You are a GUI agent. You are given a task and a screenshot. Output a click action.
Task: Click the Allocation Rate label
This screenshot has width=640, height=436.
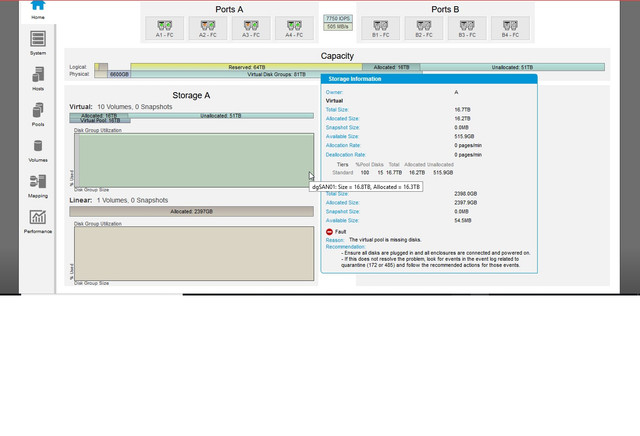point(343,145)
